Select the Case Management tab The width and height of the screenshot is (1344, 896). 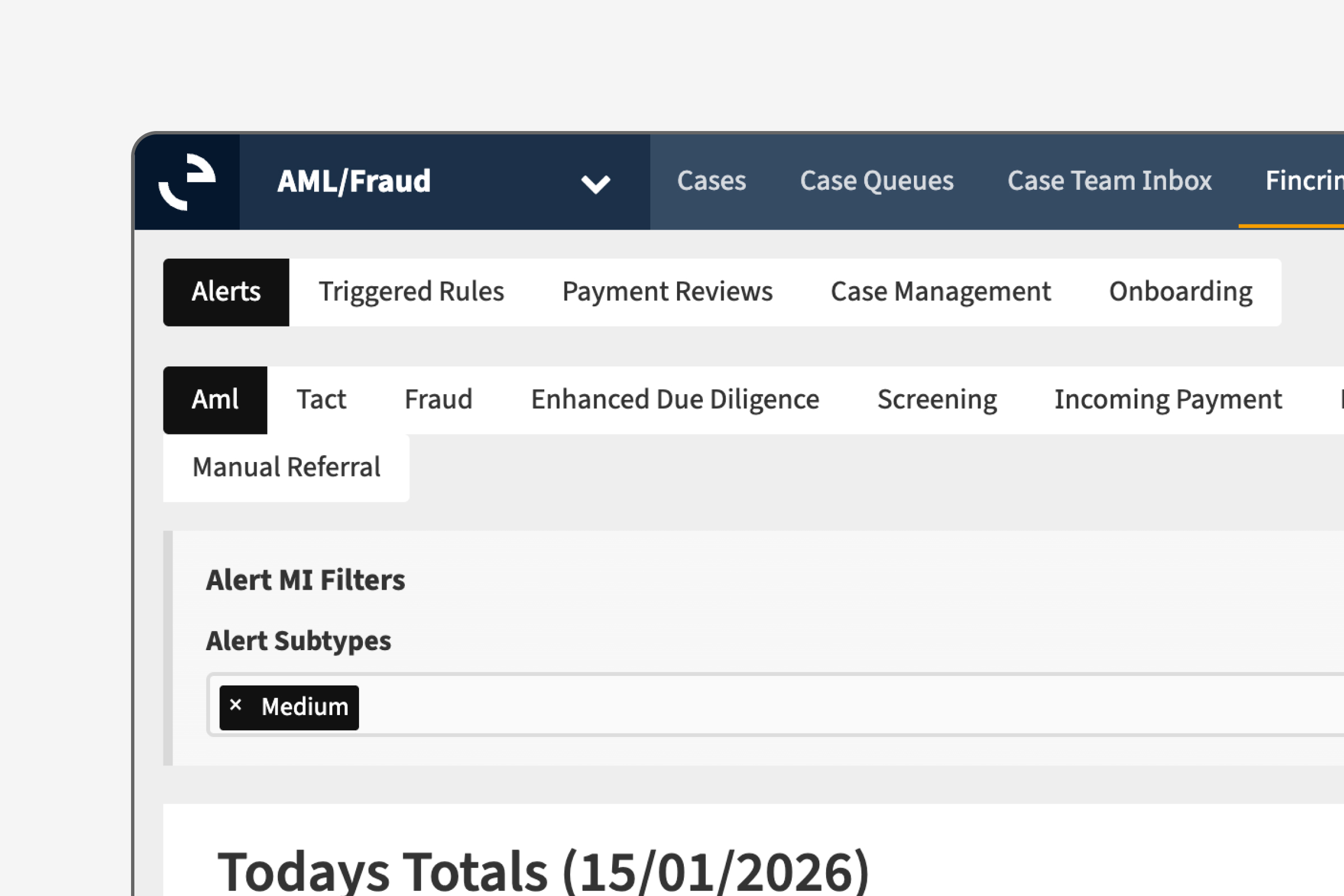click(940, 292)
